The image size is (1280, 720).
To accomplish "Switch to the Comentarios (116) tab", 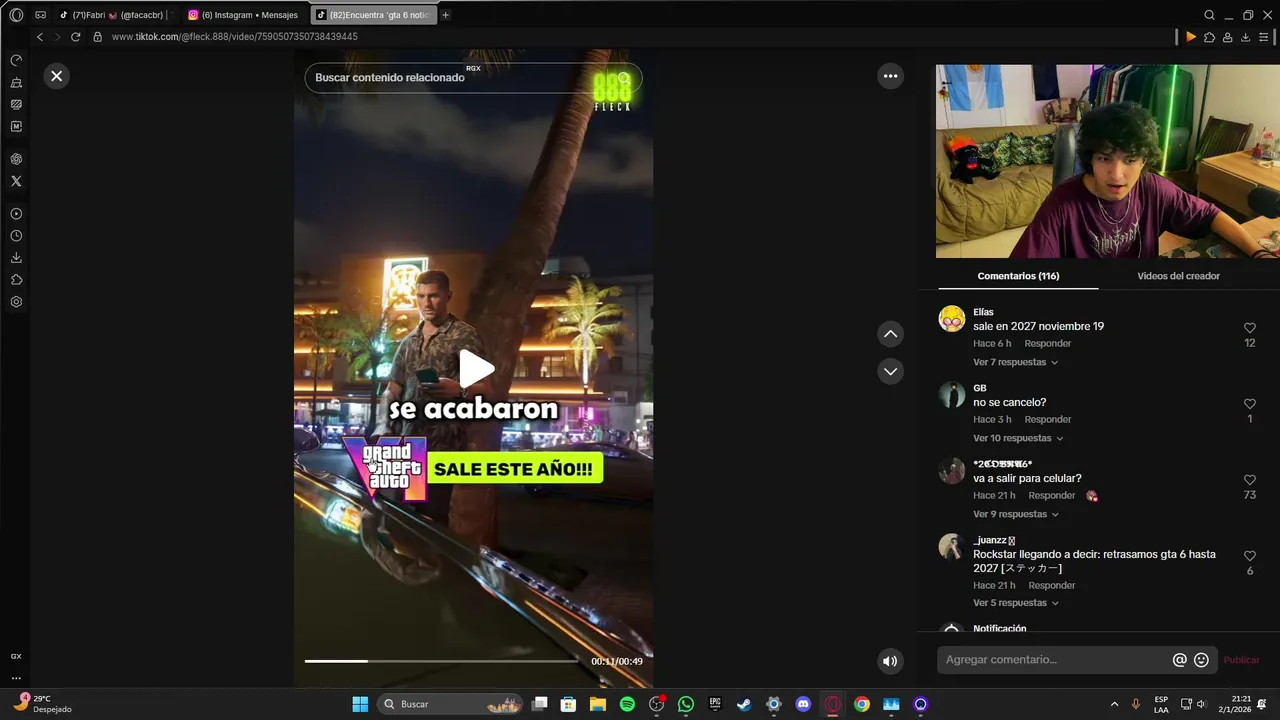I will coord(1018,276).
